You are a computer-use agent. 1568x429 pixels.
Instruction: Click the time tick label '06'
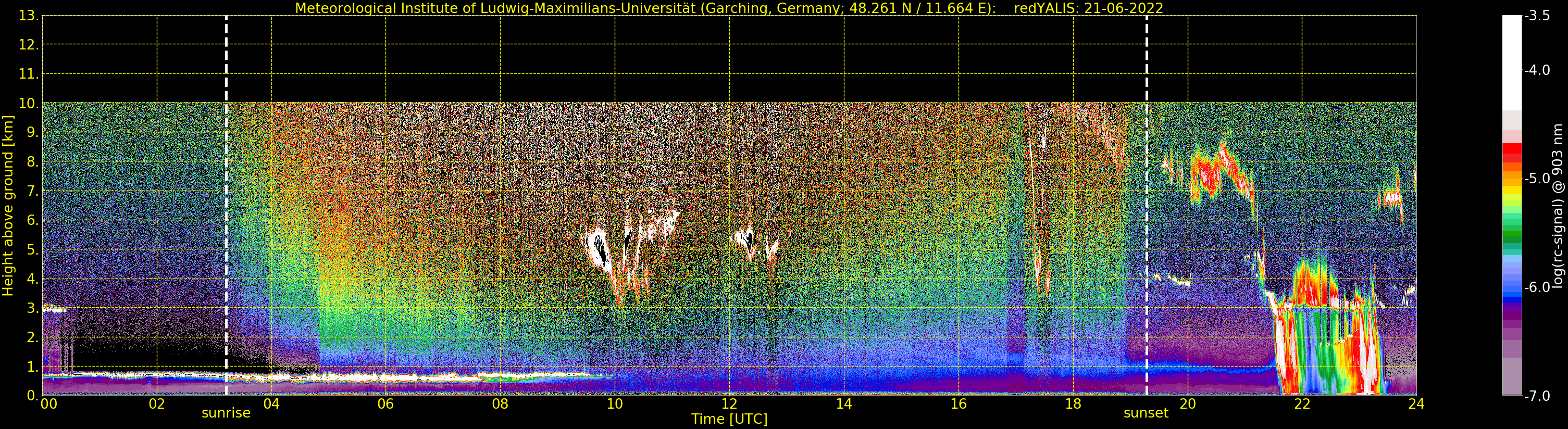(386, 404)
